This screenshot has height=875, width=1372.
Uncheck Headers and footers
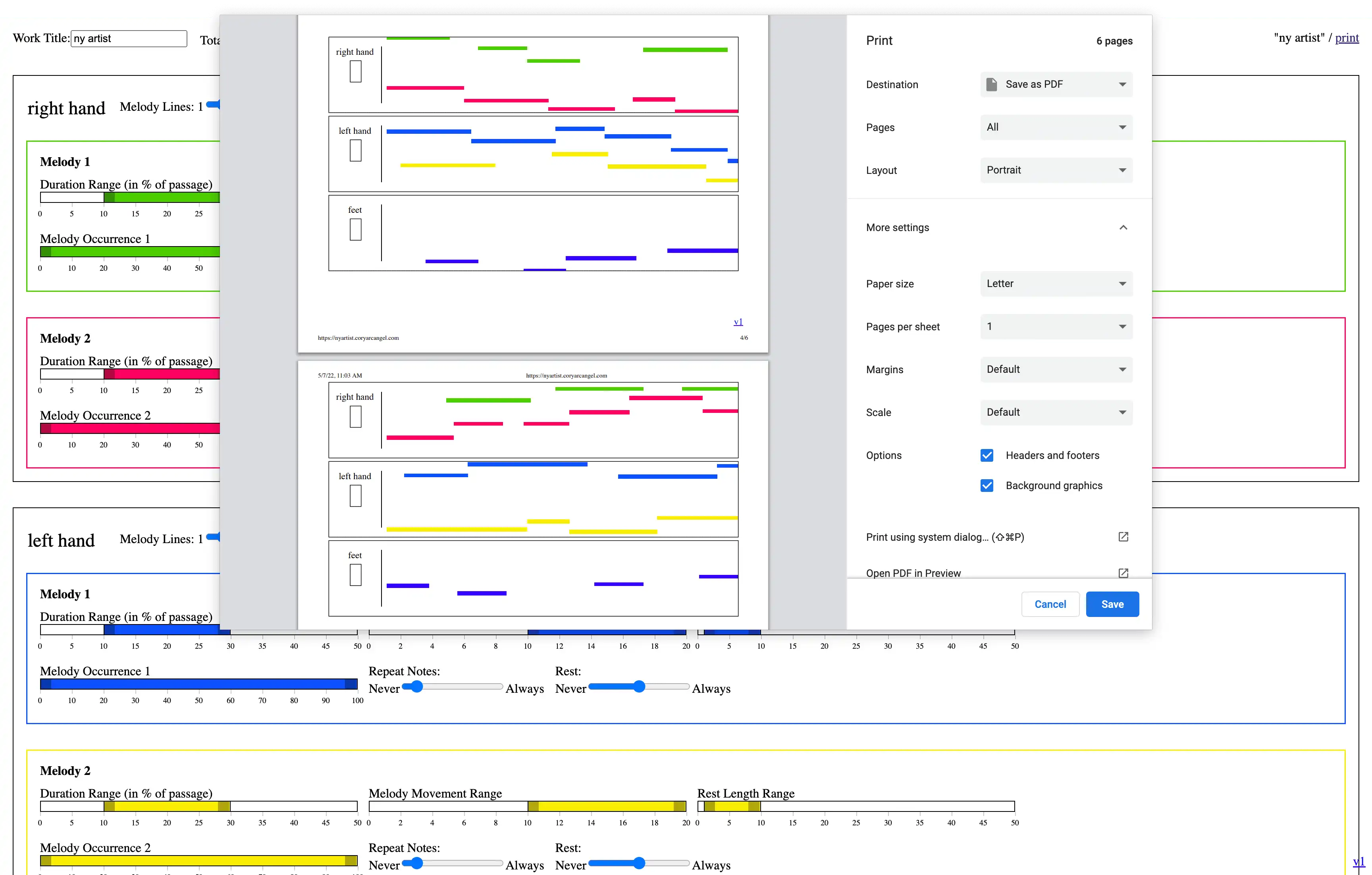coord(987,455)
